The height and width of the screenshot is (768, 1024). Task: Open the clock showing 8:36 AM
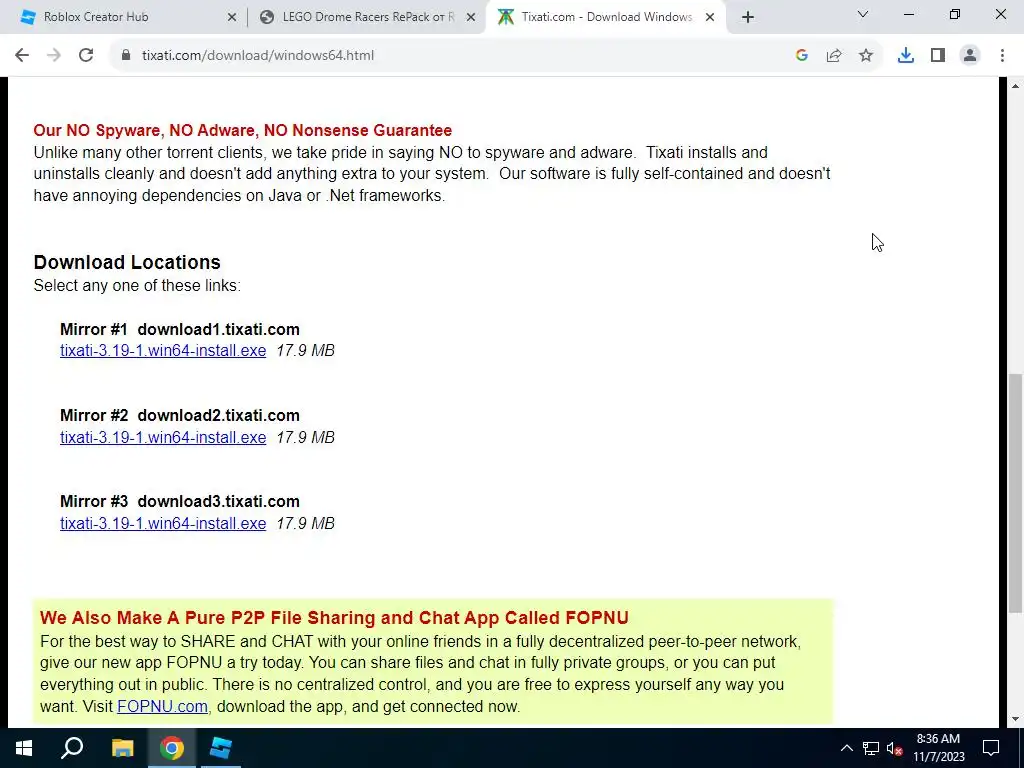[938, 748]
